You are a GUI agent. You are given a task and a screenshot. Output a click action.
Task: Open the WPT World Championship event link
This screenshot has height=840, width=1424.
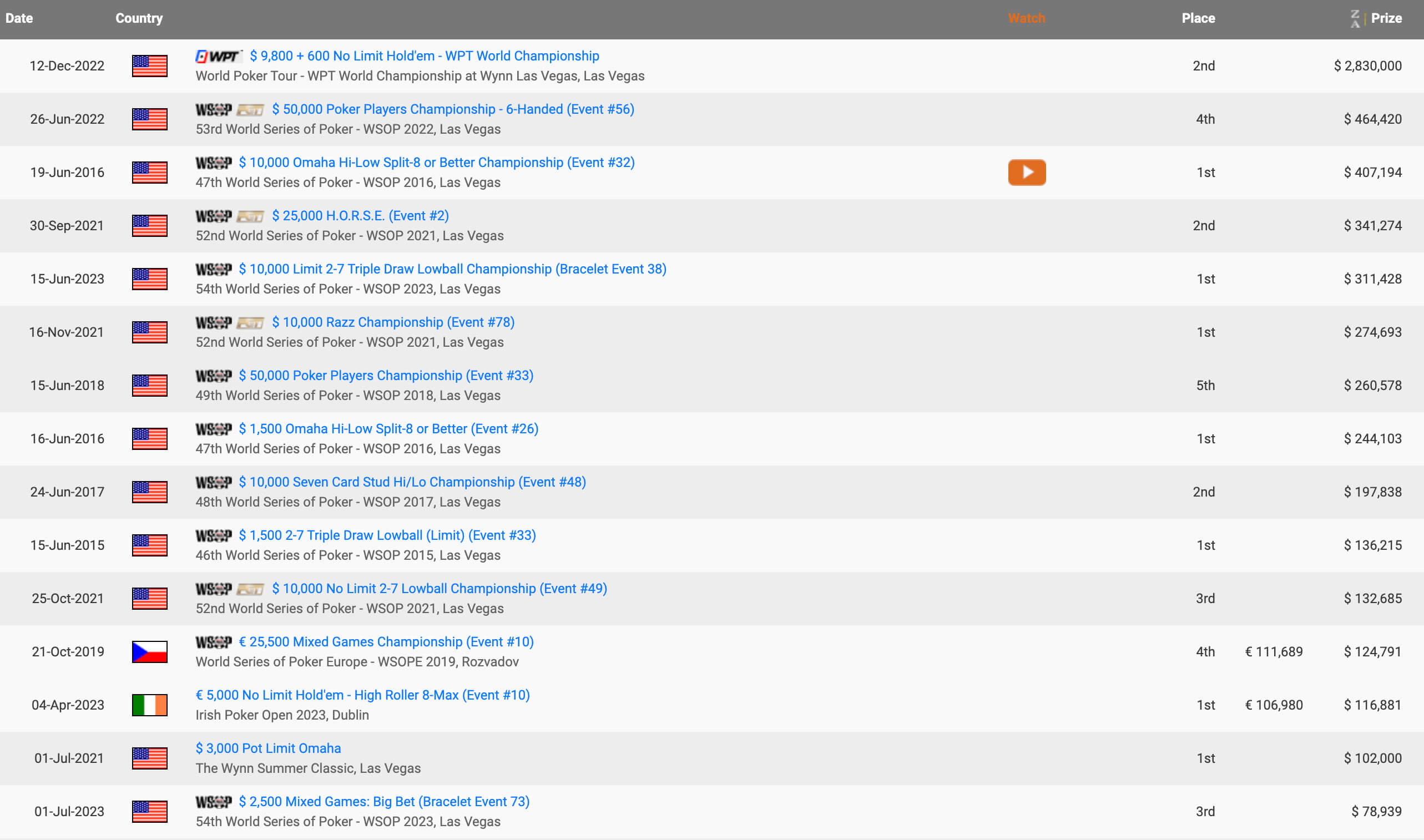point(424,56)
